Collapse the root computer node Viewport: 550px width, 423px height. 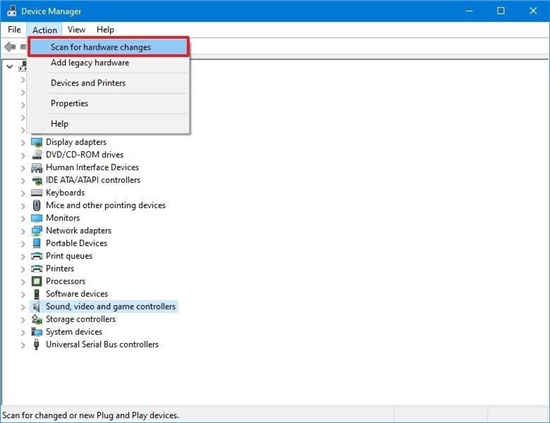coord(10,66)
